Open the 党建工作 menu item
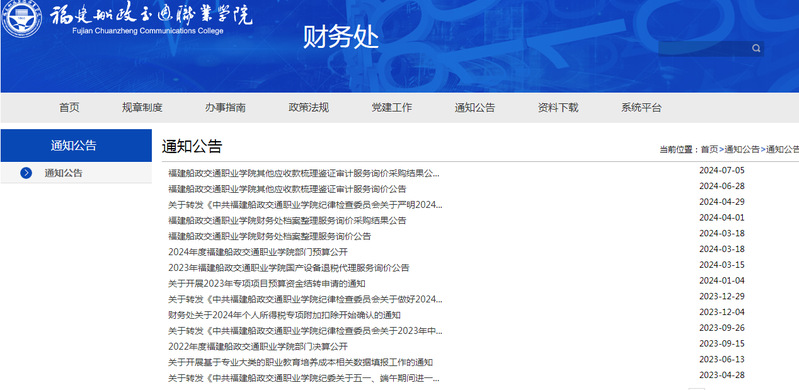 point(392,108)
